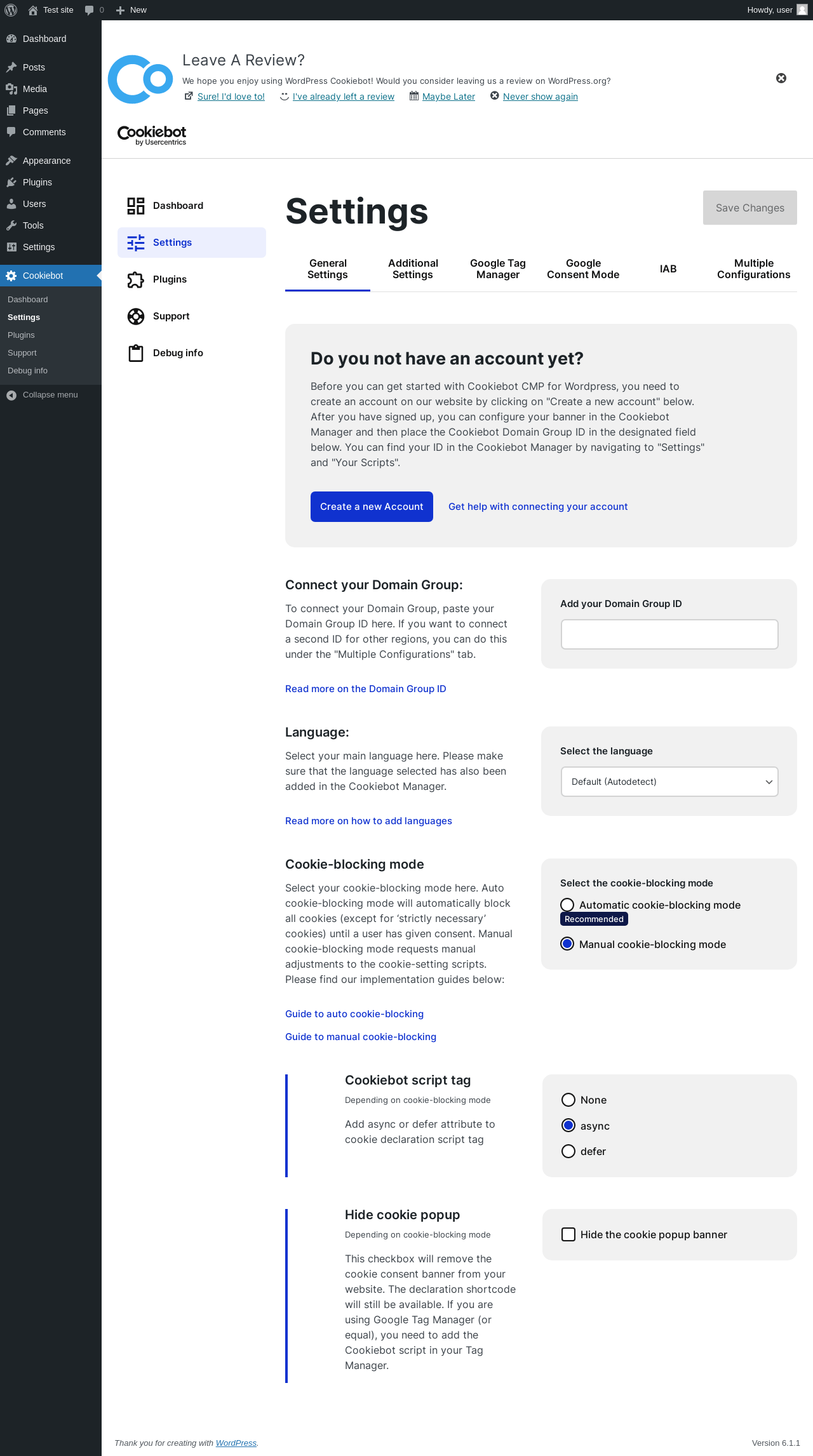The image size is (813, 1456).
Task: Focus the Domain Group ID input field
Action: point(669,634)
